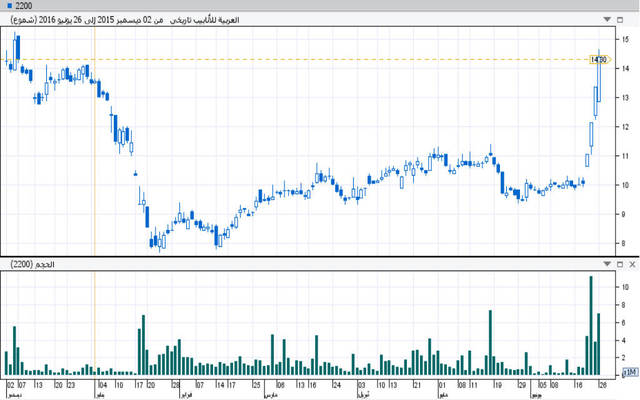Click the first date label 02 on time axis

[9, 384]
